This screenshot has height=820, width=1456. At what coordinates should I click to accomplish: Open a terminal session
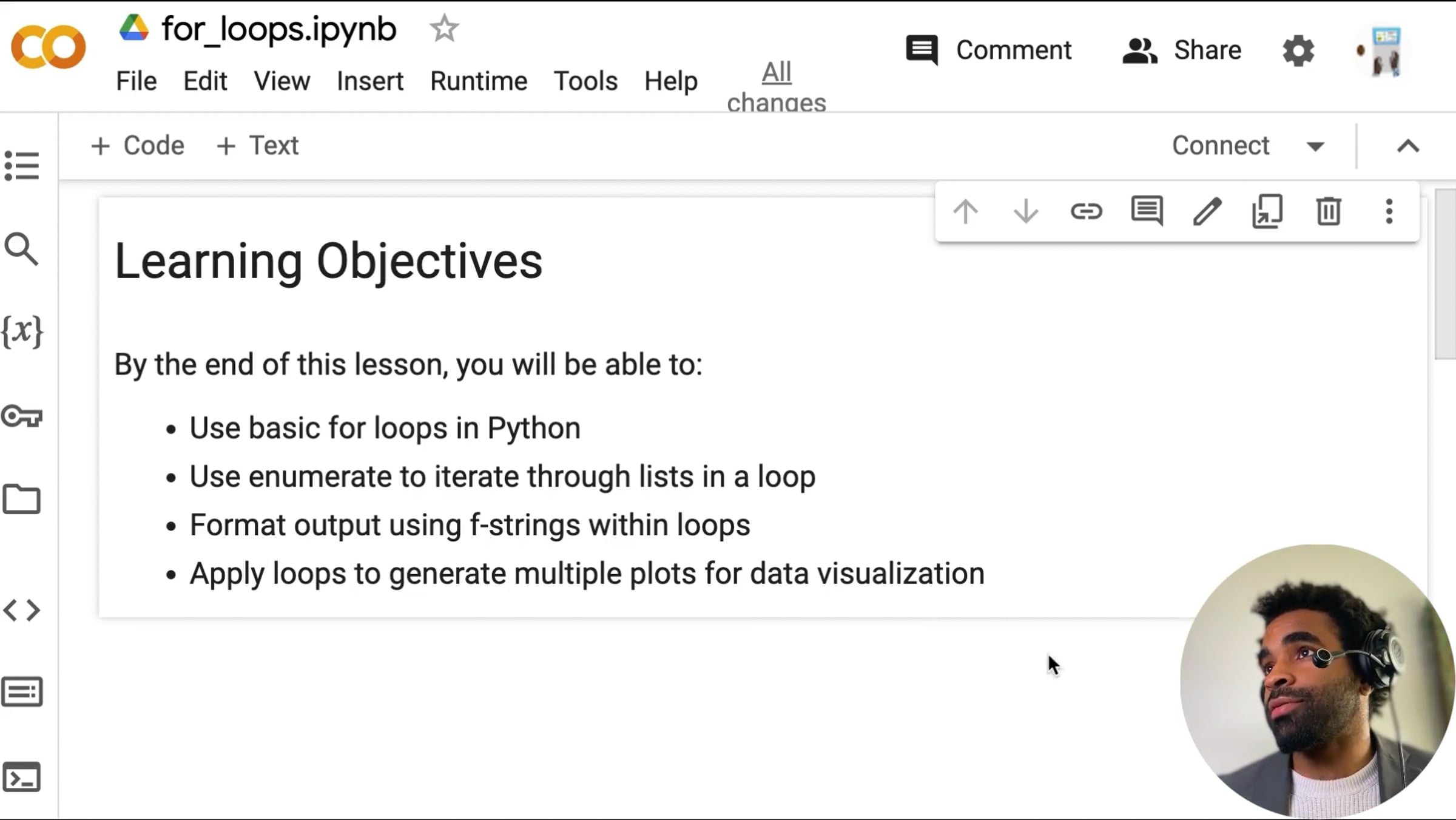tap(22, 777)
